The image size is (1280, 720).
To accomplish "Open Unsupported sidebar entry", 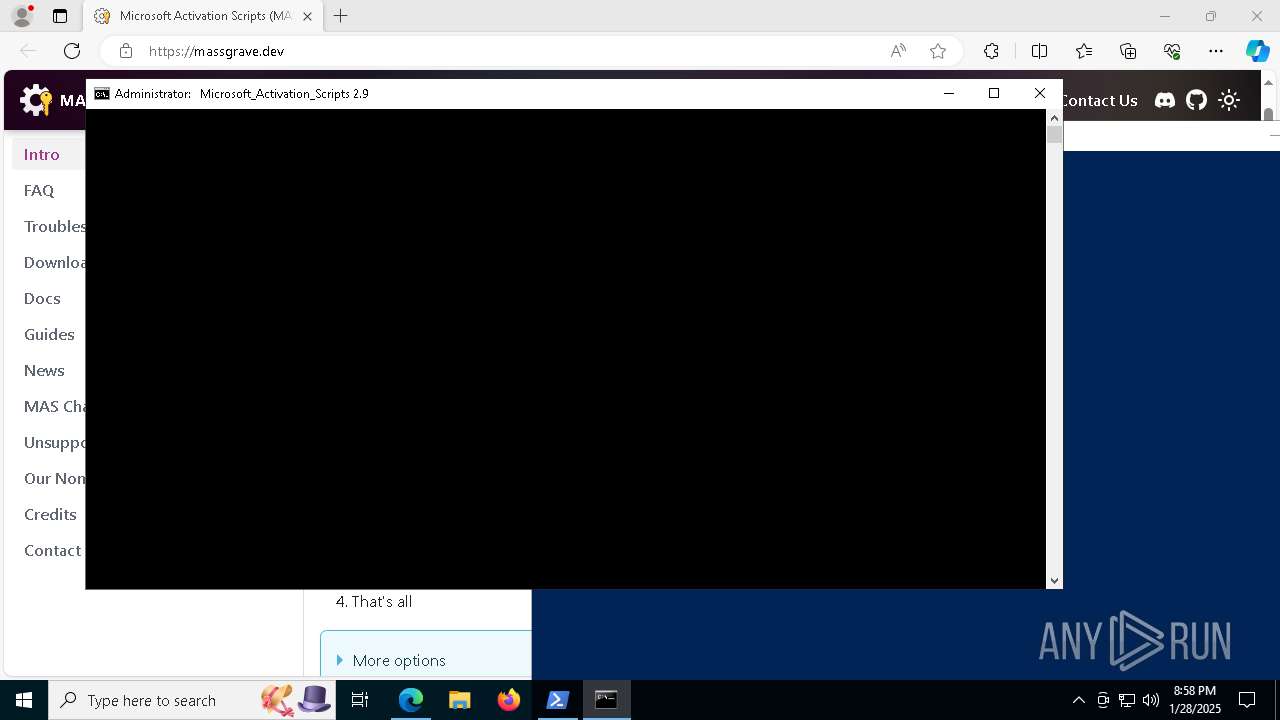I will coord(55,442).
